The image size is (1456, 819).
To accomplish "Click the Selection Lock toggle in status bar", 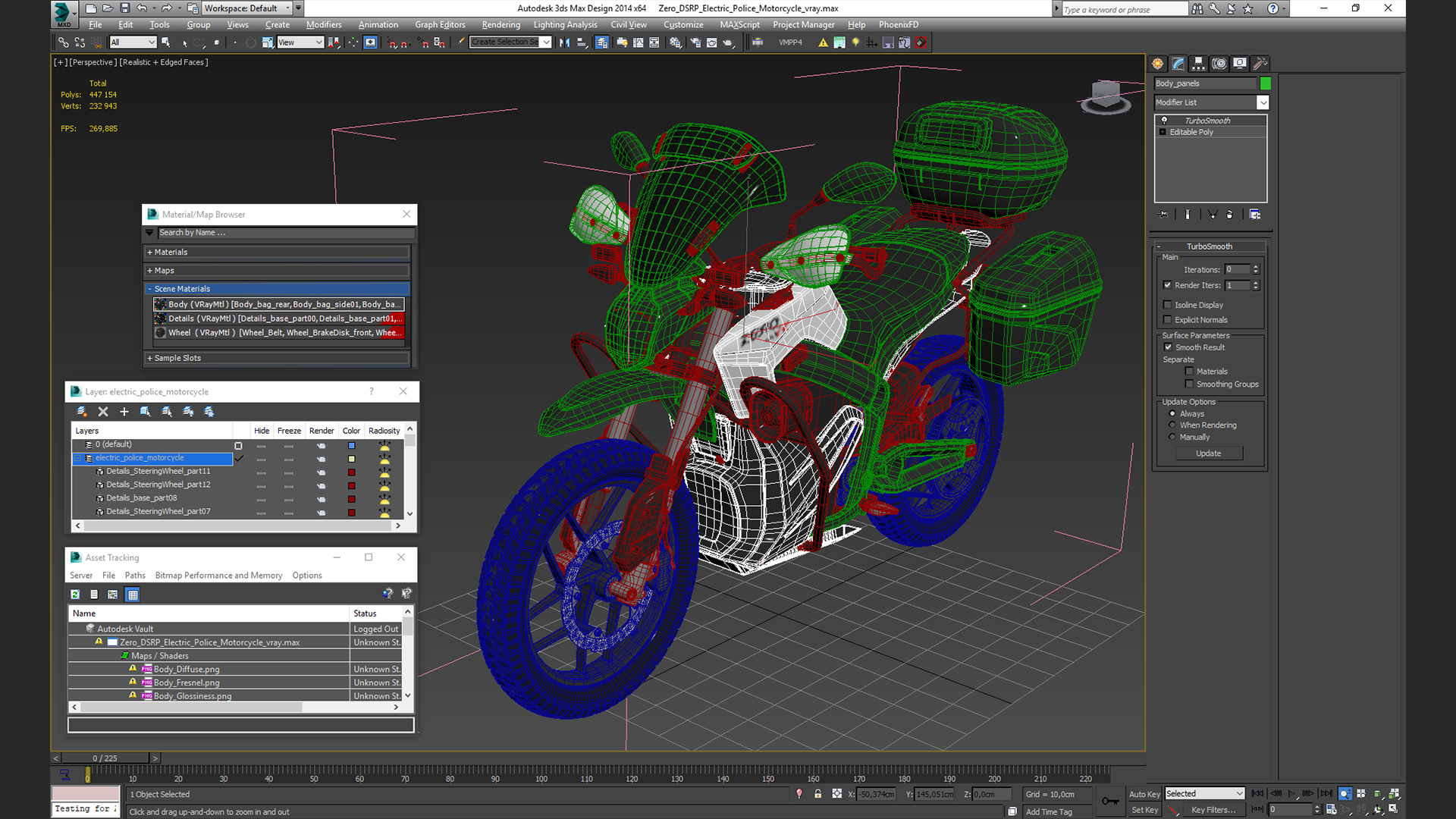I will click(817, 794).
